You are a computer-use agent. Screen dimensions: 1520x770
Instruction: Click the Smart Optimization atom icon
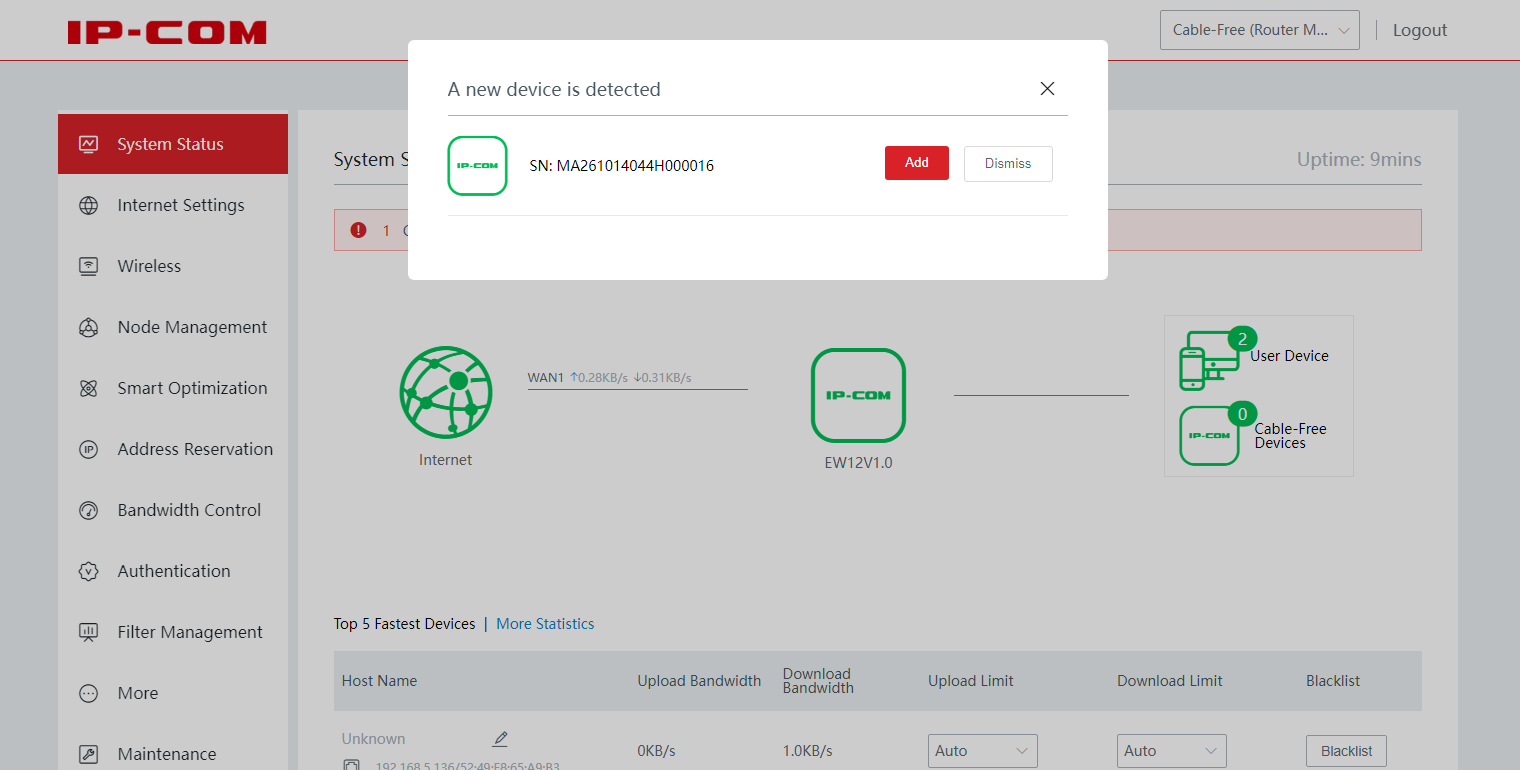pyautogui.click(x=88, y=388)
